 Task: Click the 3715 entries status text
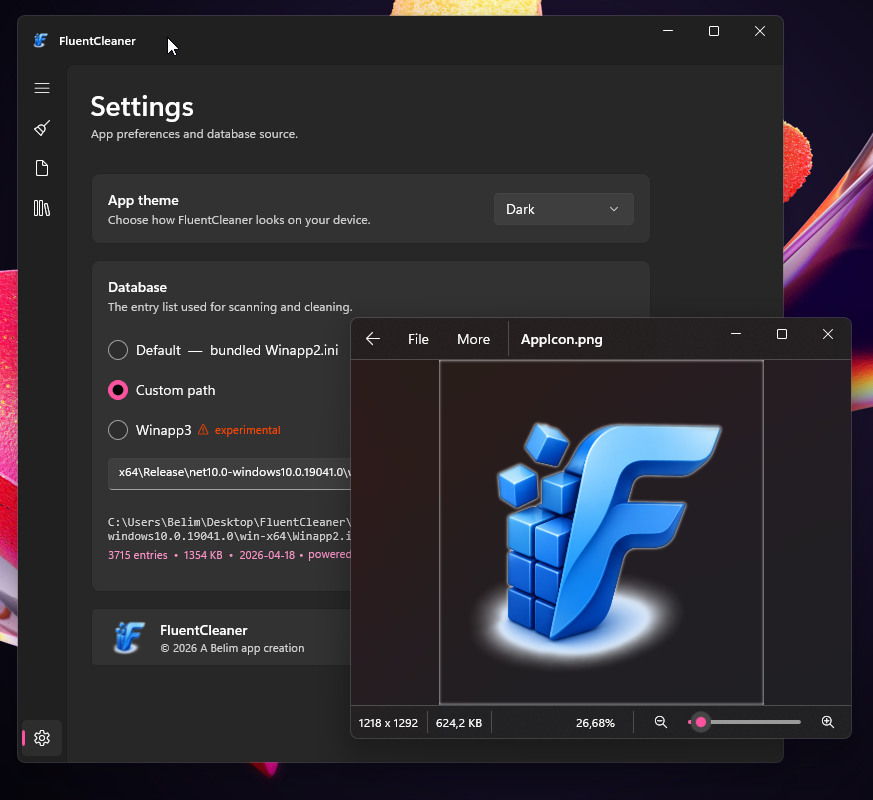(x=138, y=555)
